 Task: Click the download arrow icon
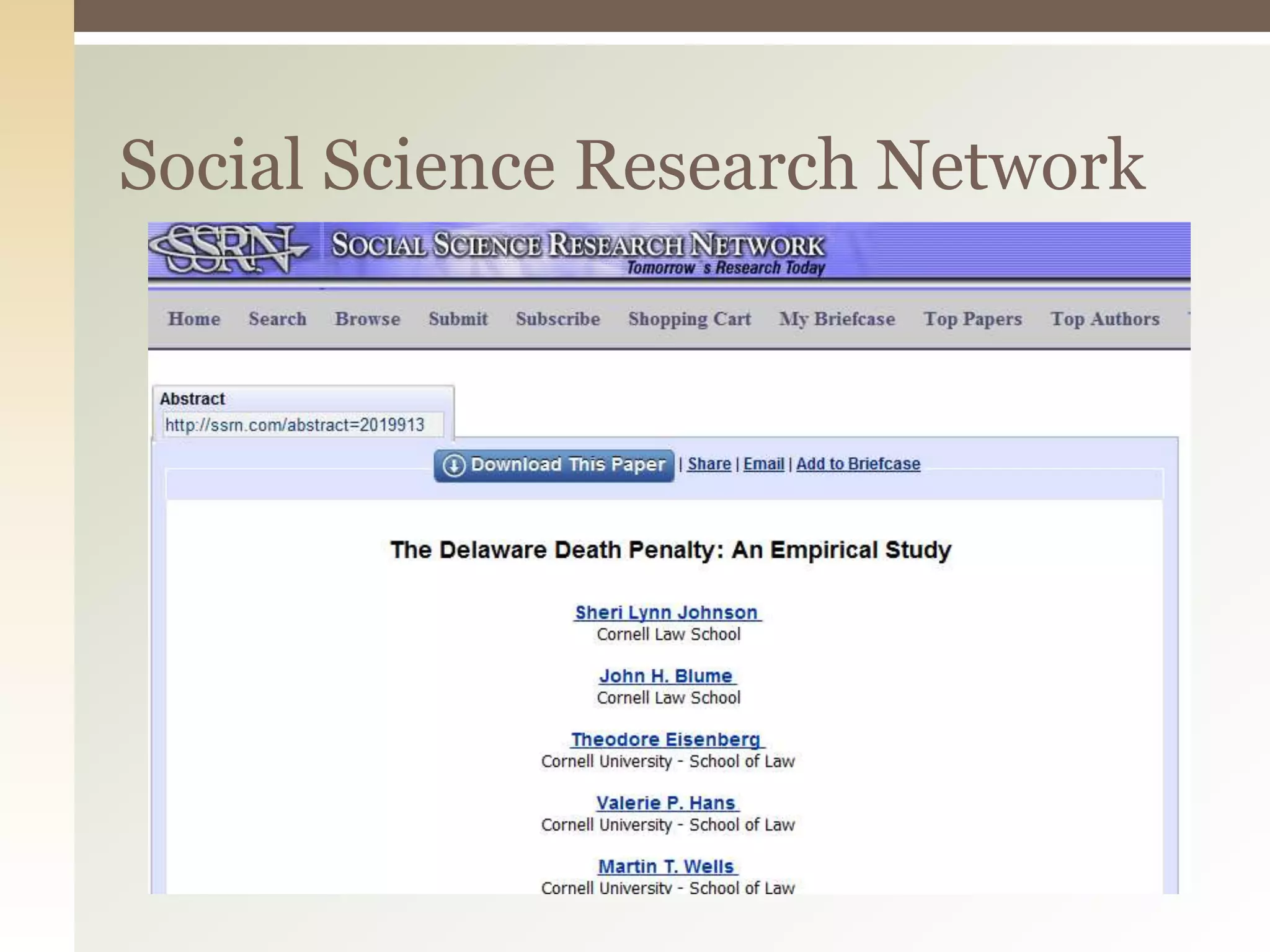[454, 465]
